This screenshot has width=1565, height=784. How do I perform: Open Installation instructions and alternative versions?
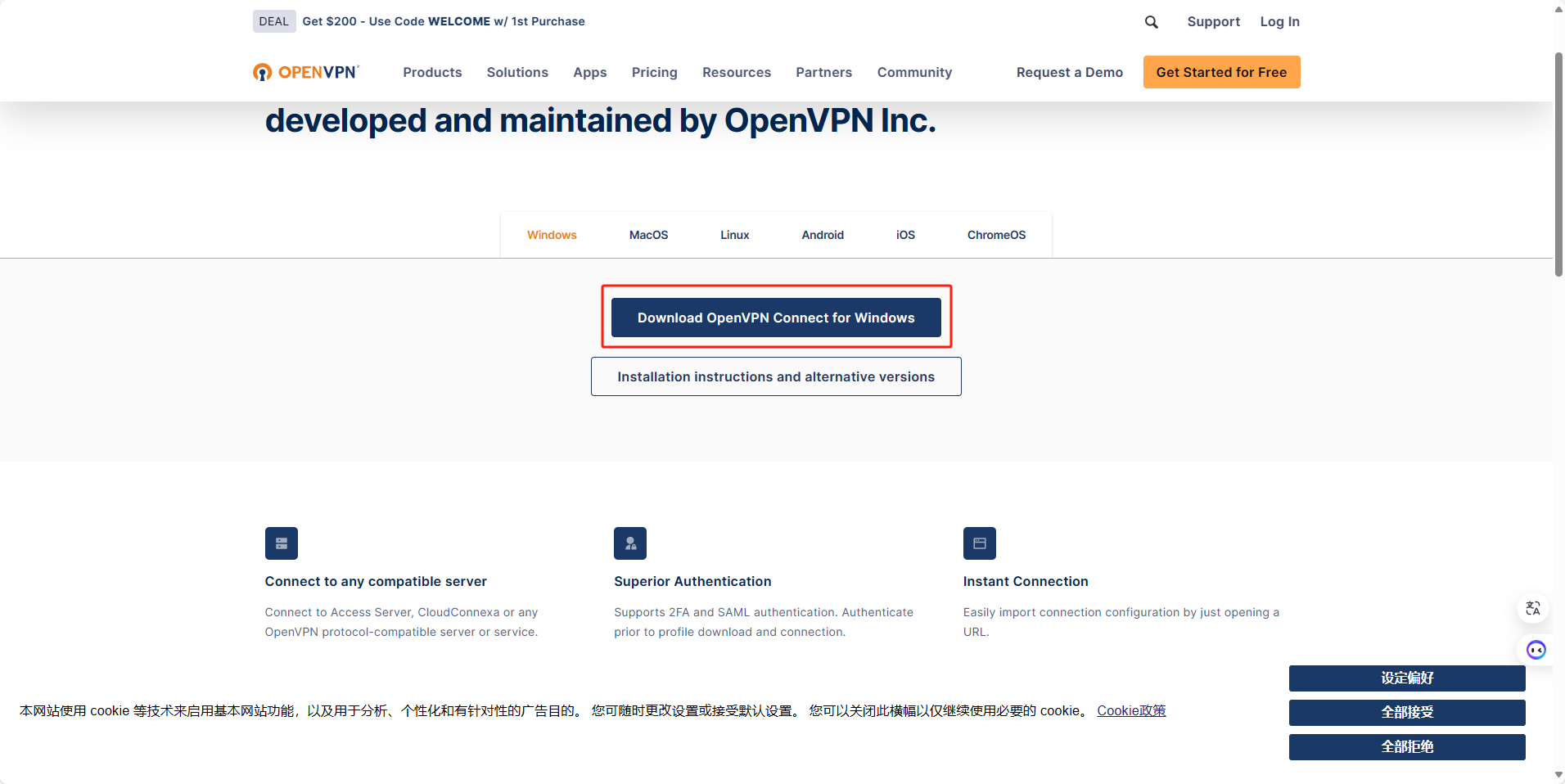pyautogui.click(x=776, y=376)
